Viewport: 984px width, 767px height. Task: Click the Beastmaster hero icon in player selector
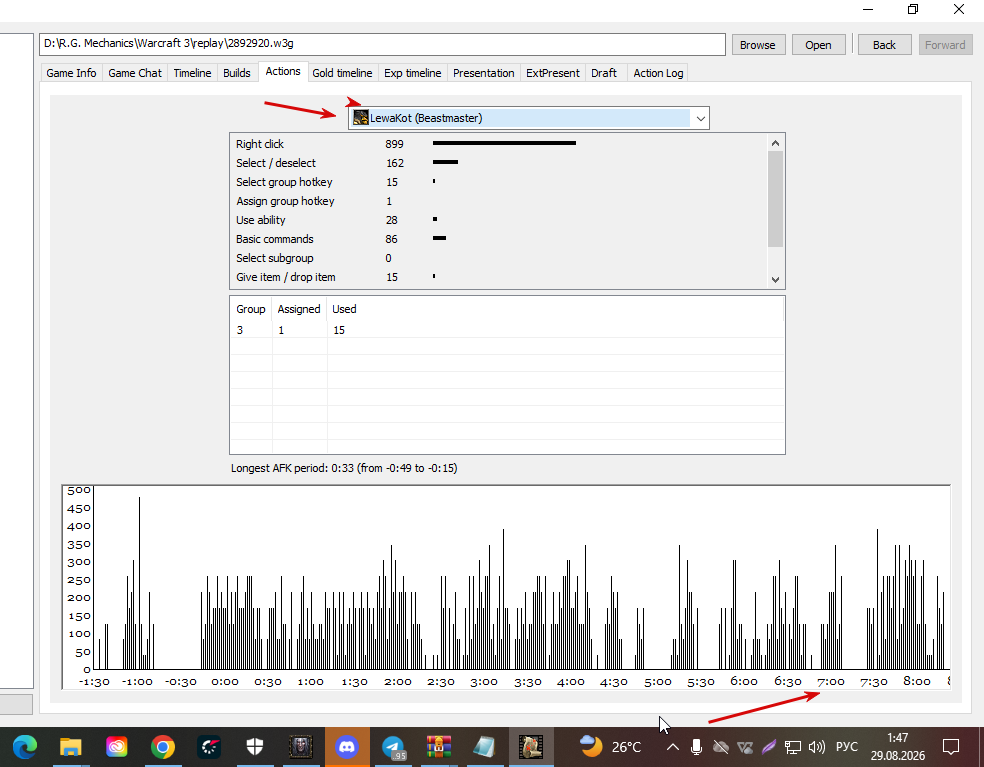point(361,117)
